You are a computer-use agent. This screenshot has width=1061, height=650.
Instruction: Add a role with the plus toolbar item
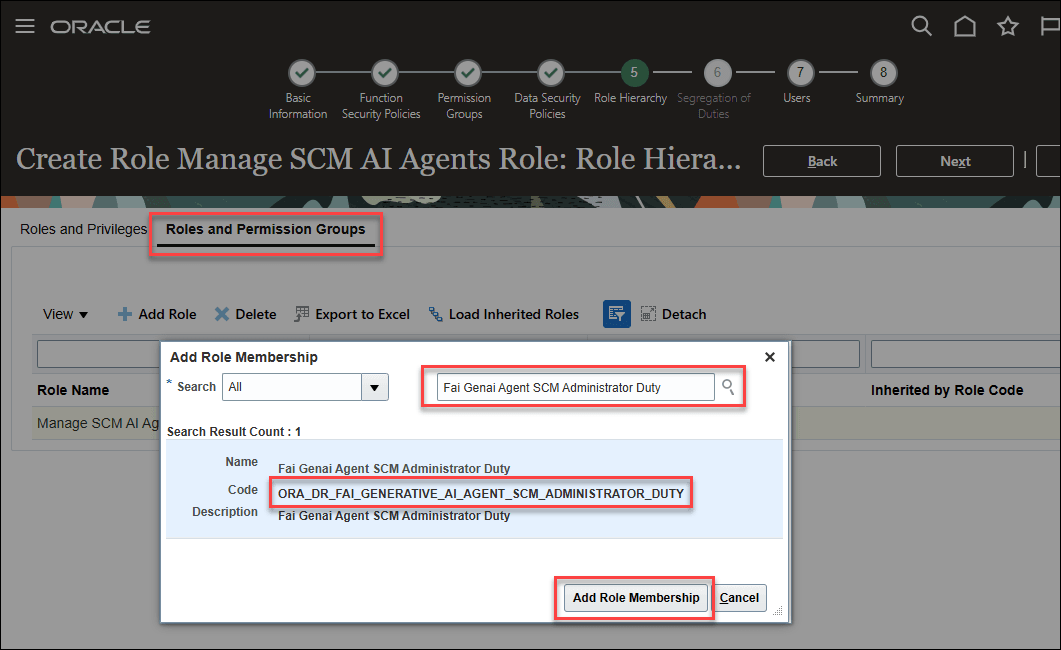(x=156, y=313)
